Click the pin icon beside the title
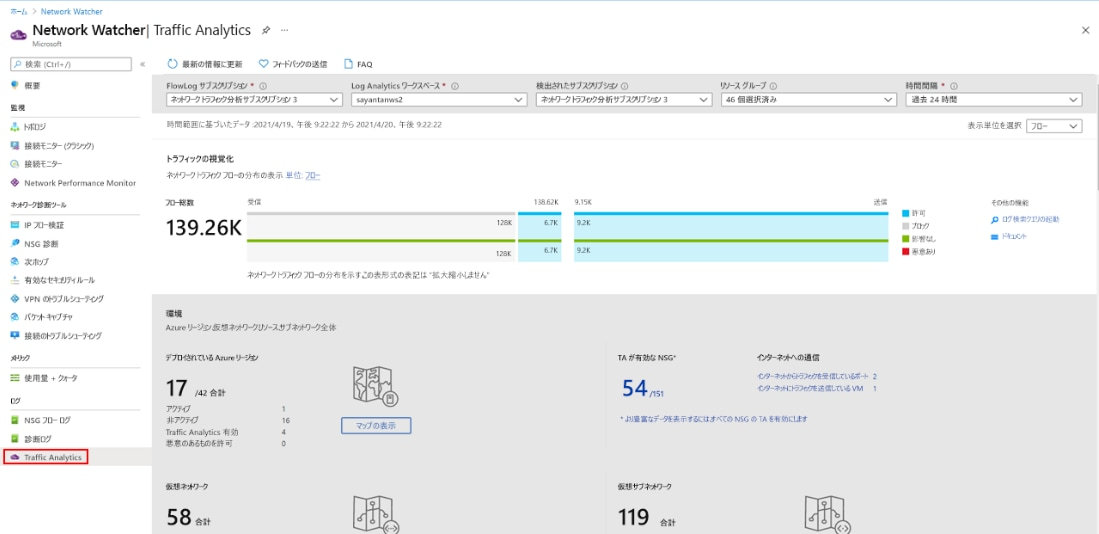1099x534 pixels. (x=266, y=31)
